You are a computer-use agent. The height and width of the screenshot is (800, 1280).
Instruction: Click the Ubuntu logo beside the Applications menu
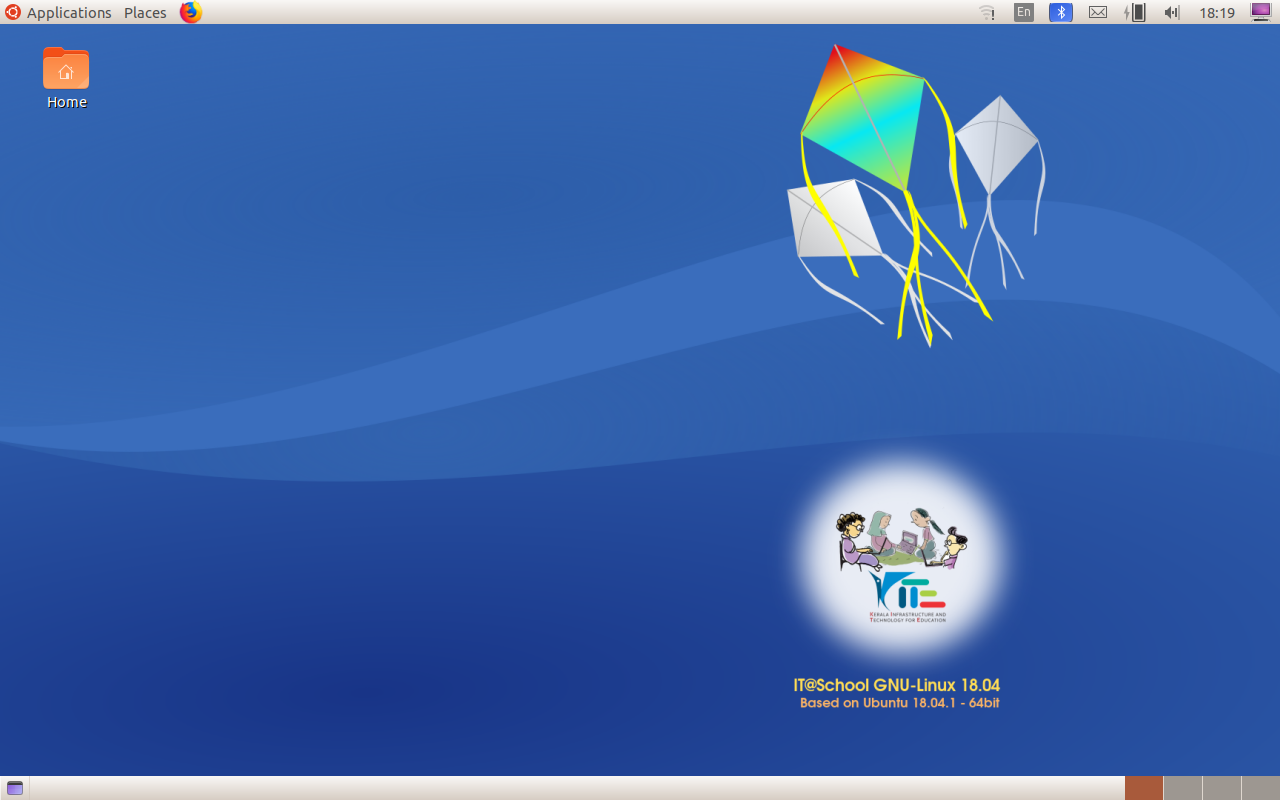pyautogui.click(x=11, y=12)
